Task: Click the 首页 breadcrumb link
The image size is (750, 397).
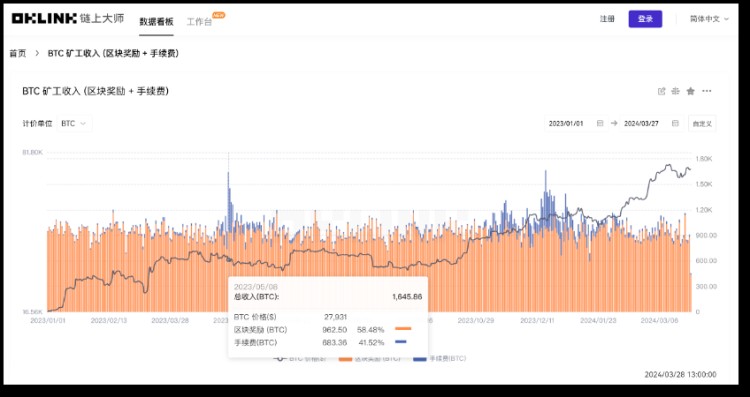Action: (x=18, y=54)
